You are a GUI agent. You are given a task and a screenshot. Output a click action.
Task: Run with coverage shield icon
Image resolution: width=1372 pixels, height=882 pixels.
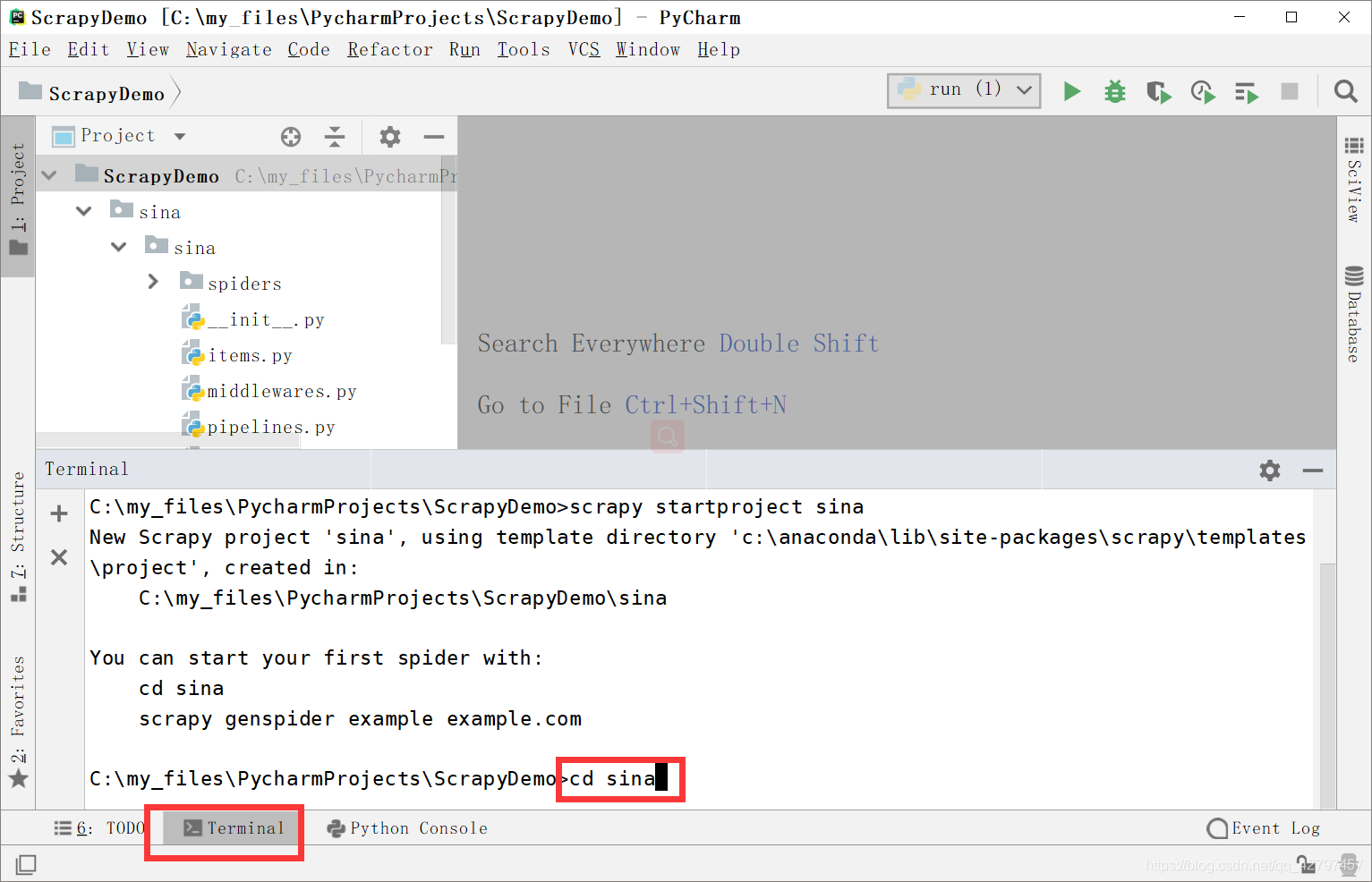(1158, 91)
